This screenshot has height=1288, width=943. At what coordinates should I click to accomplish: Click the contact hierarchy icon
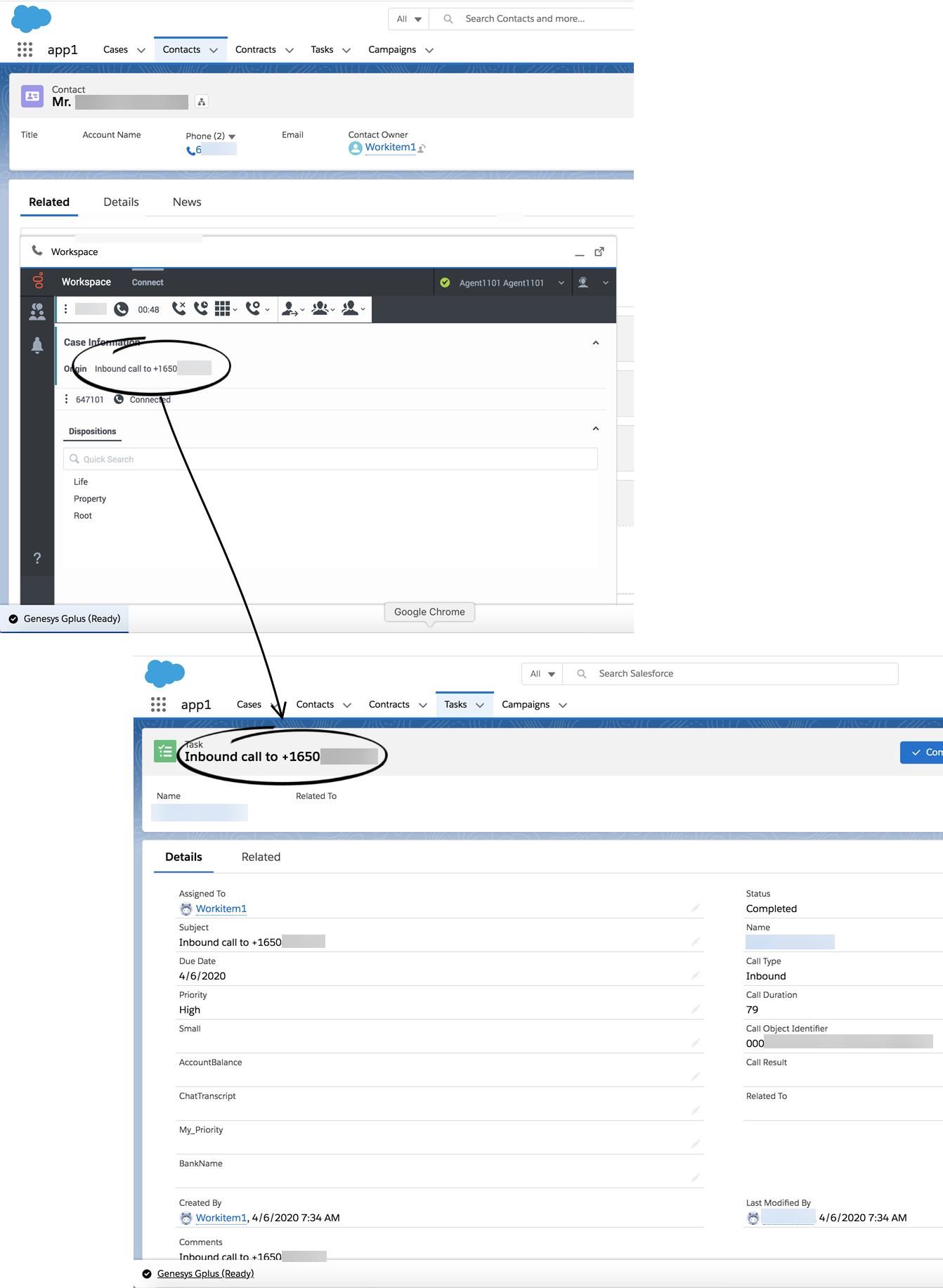[202, 102]
